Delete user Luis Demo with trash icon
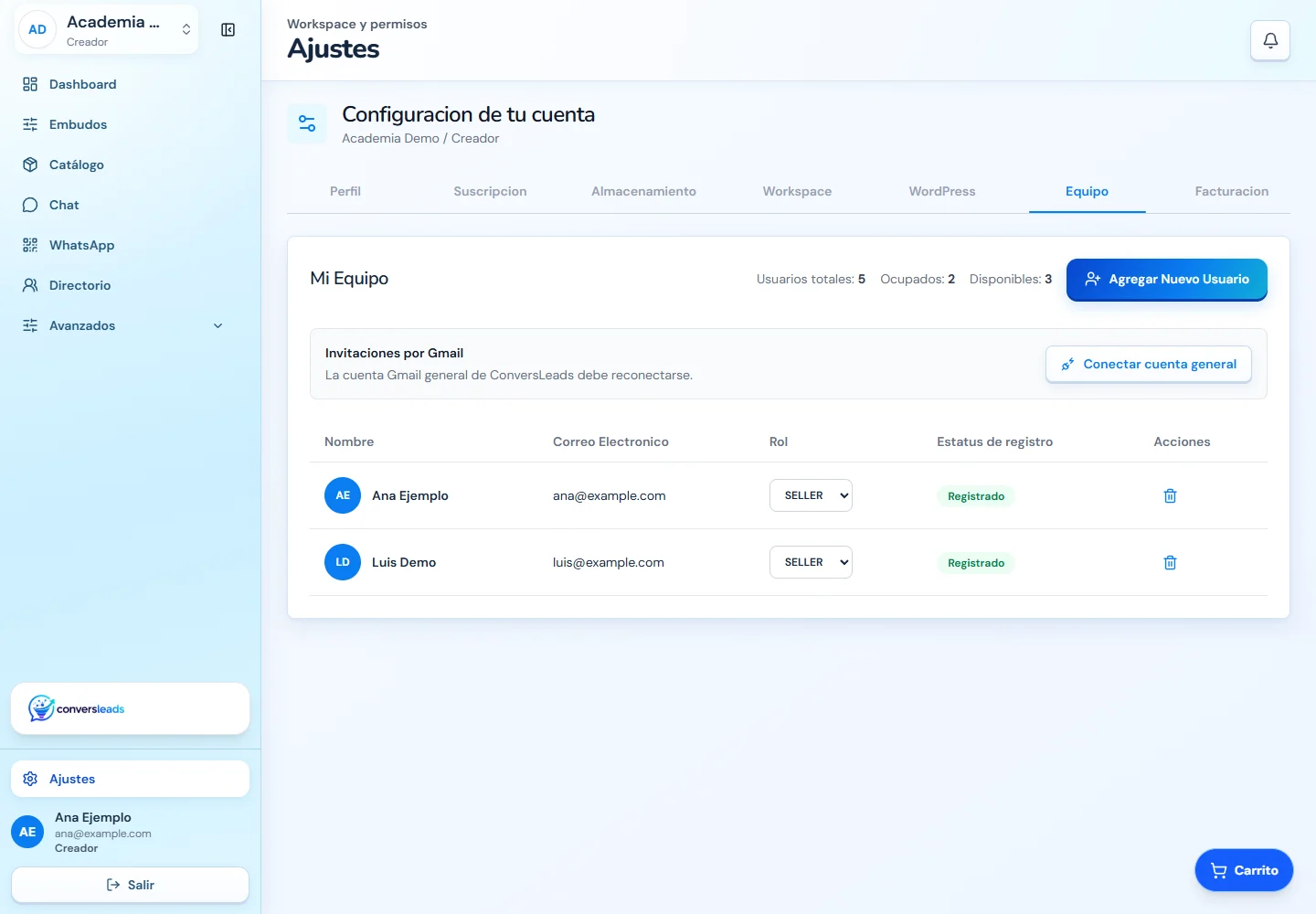 1170,562
